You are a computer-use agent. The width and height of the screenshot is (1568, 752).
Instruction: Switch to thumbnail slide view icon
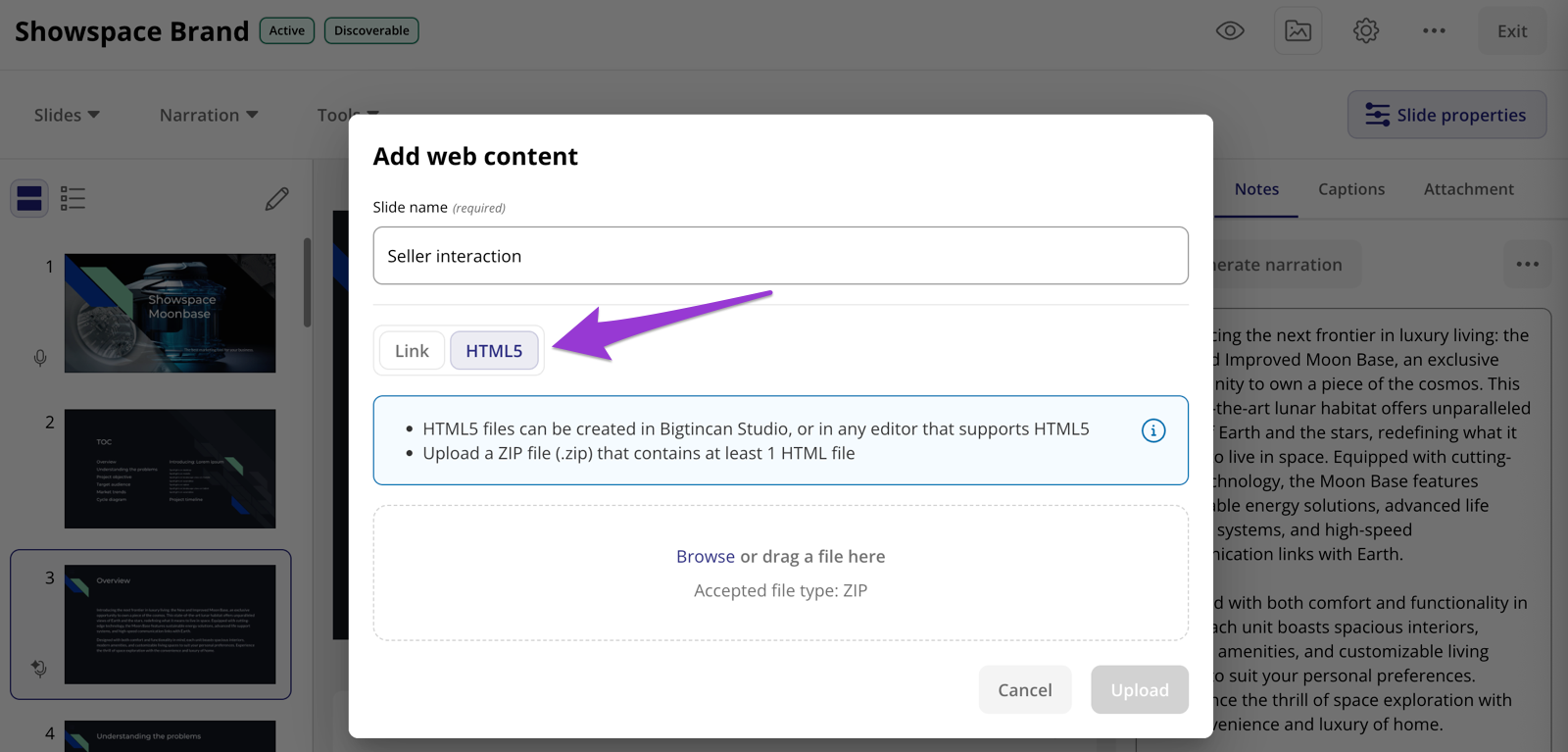(x=29, y=198)
